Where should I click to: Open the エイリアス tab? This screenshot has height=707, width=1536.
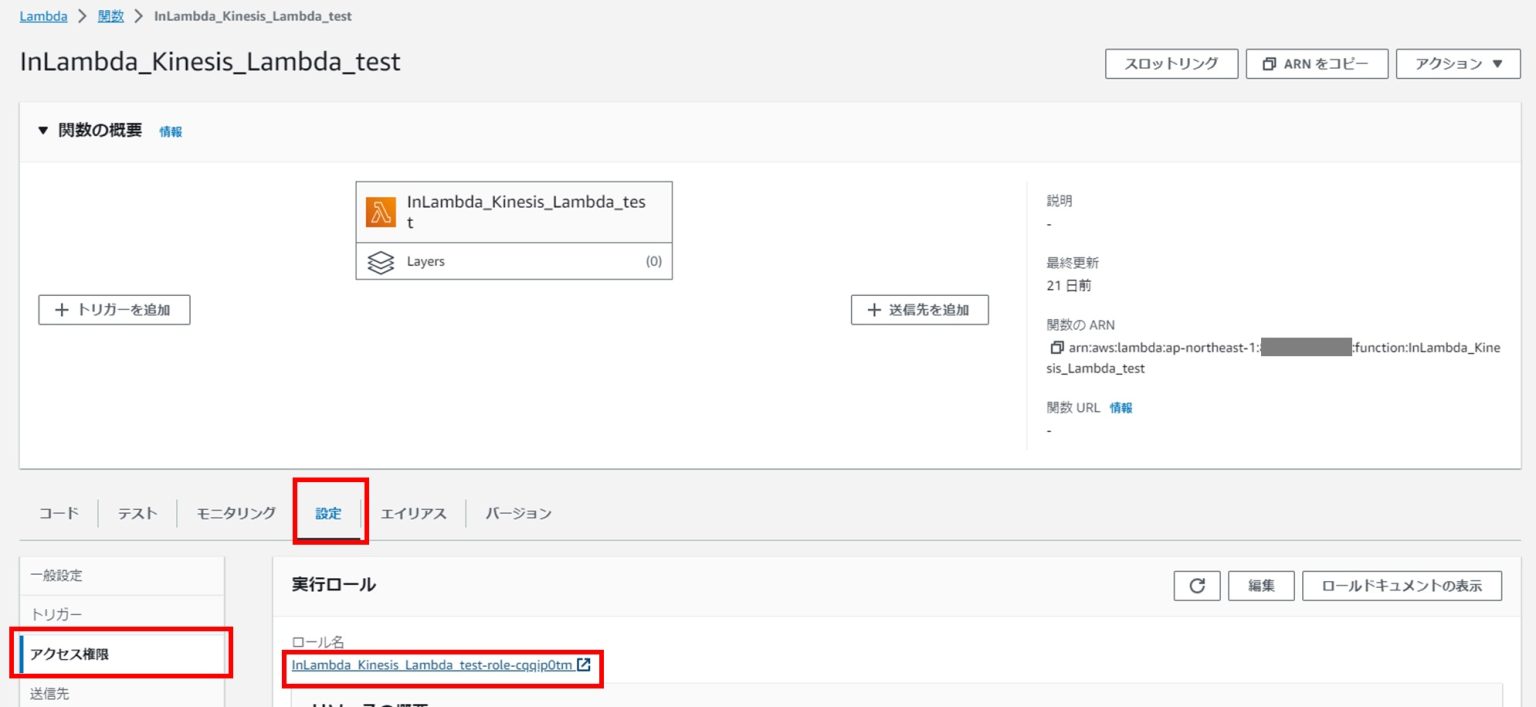tap(413, 513)
